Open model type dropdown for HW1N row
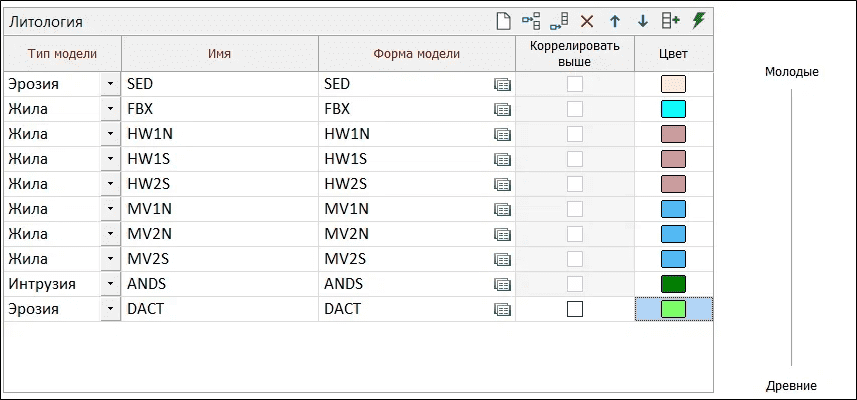This screenshot has height=400, width=857. coord(110,134)
